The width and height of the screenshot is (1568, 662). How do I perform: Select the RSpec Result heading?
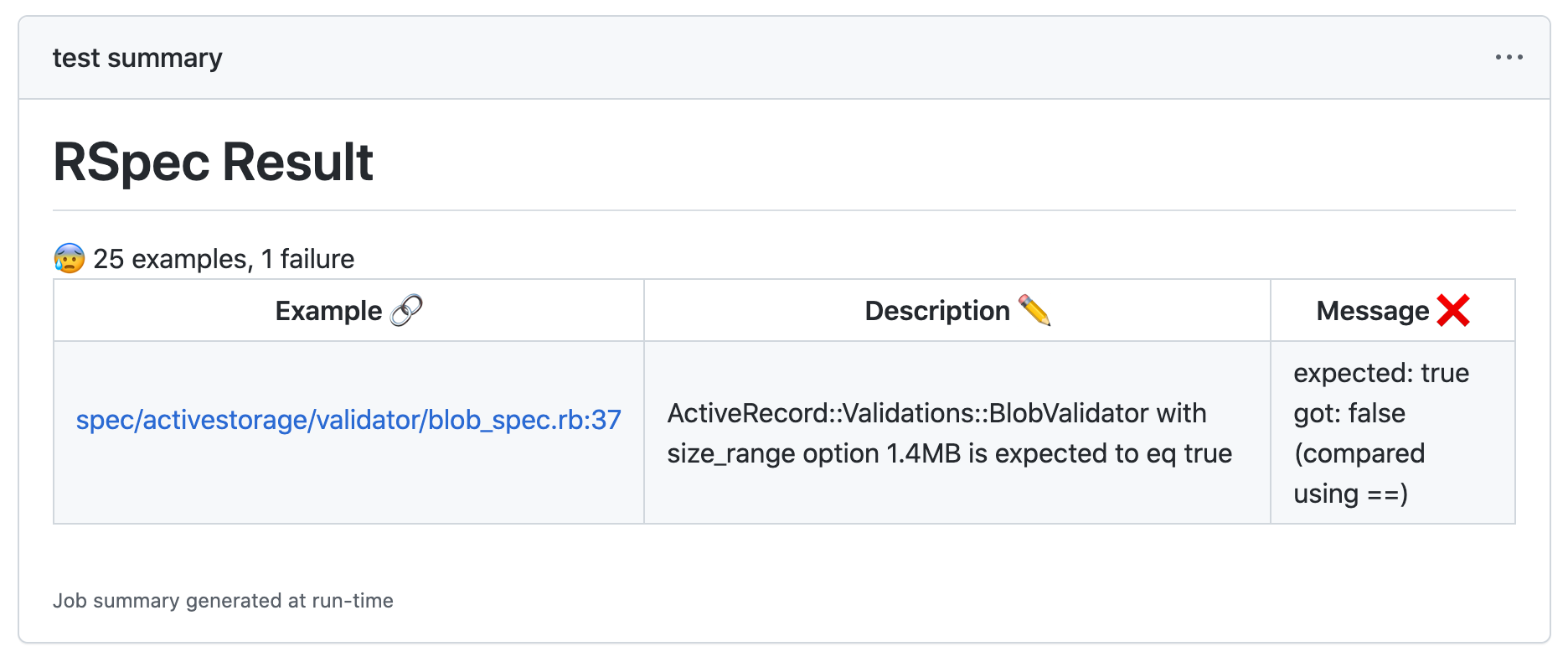coord(213,162)
